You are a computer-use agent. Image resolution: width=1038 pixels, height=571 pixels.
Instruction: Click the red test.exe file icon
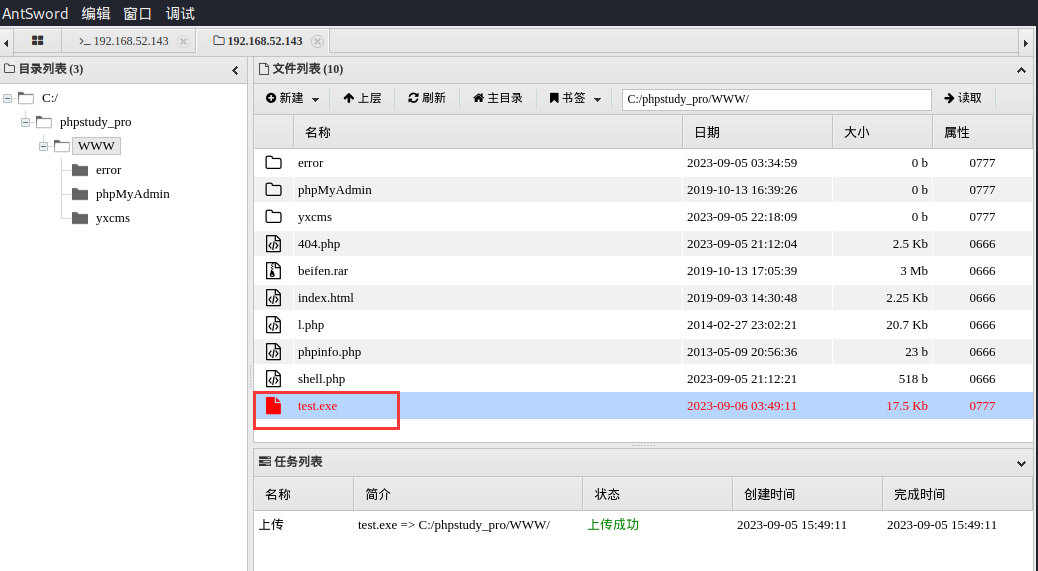pyautogui.click(x=273, y=406)
